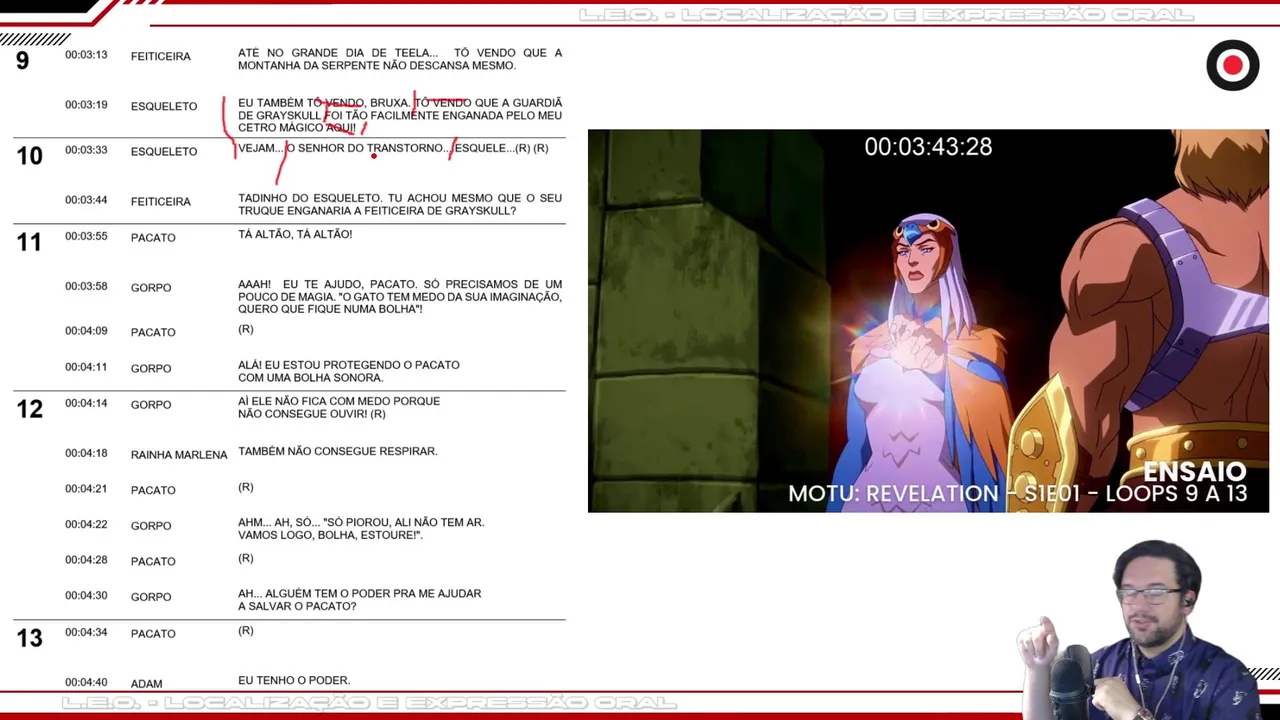Click the MOTU: REVELATION loops caption
The height and width of the screenshot is (720, 1280).
click(x=1017, y=494)
